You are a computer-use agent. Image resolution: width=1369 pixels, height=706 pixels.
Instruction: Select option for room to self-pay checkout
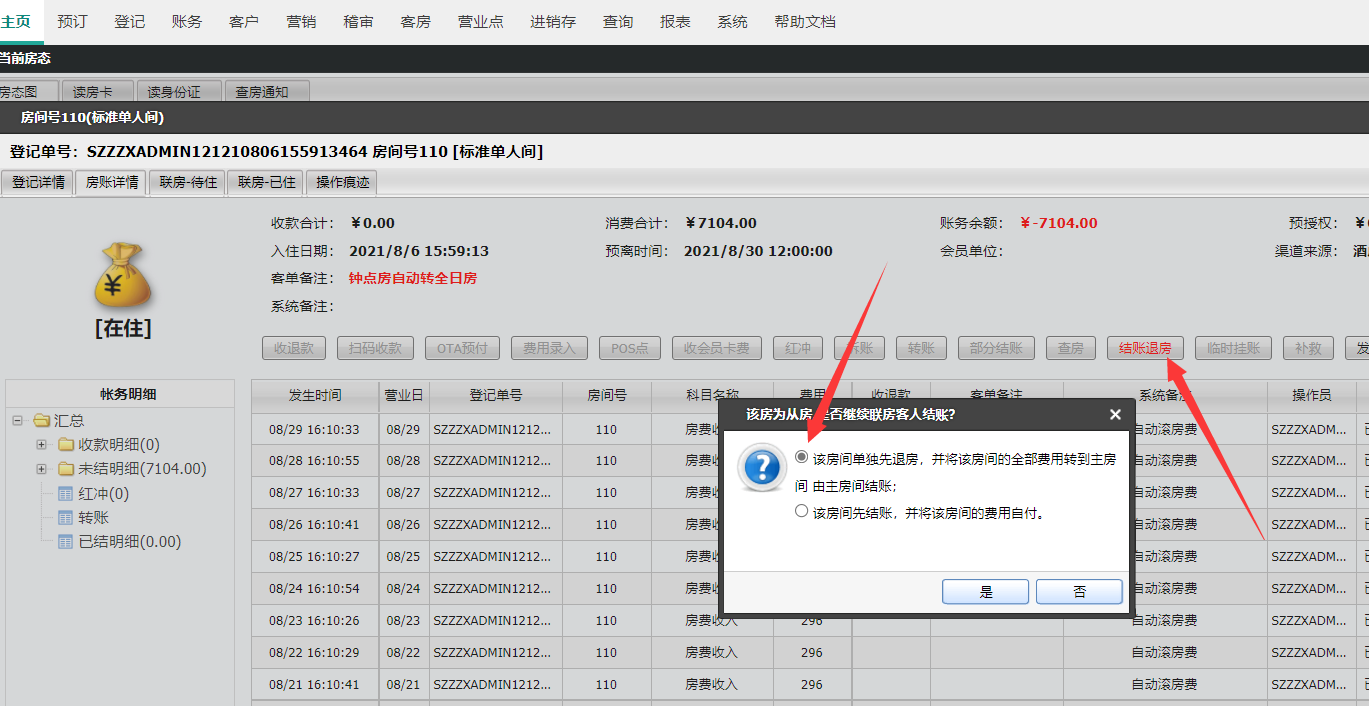801,511
